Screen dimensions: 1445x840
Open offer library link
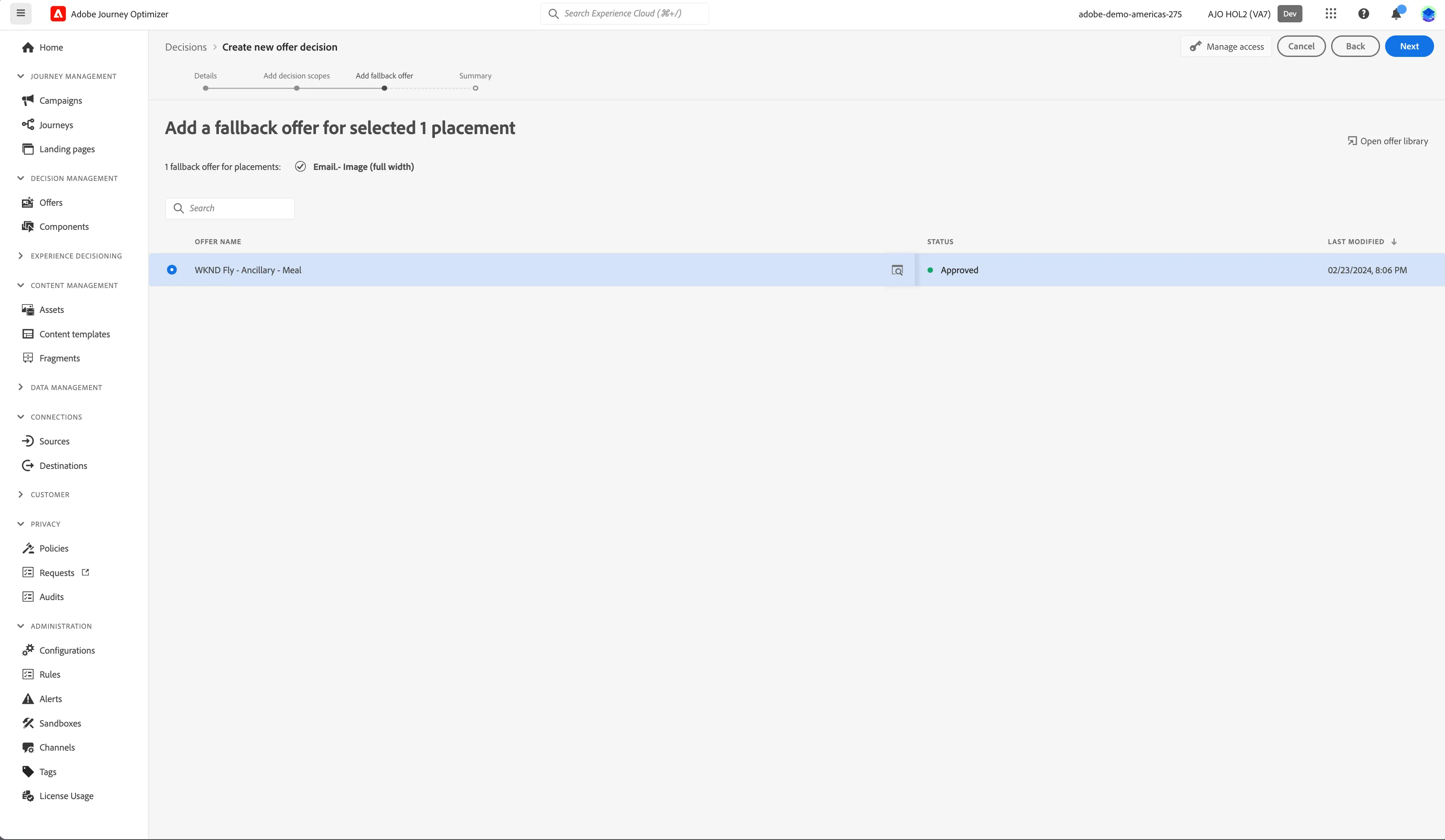[x=1388, y=141]
